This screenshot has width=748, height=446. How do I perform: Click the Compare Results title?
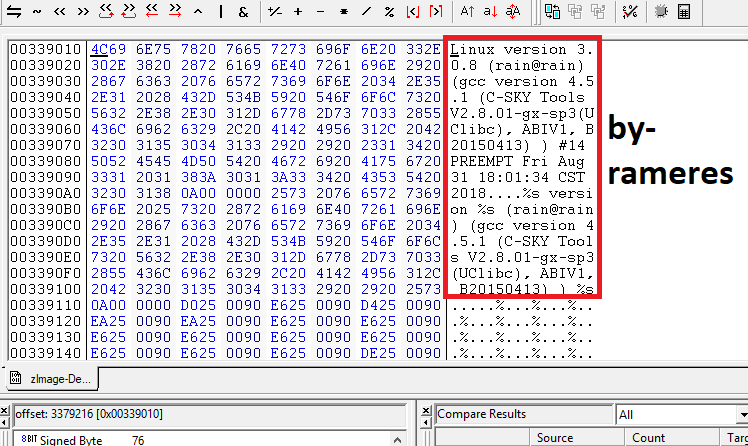(481, 414)
